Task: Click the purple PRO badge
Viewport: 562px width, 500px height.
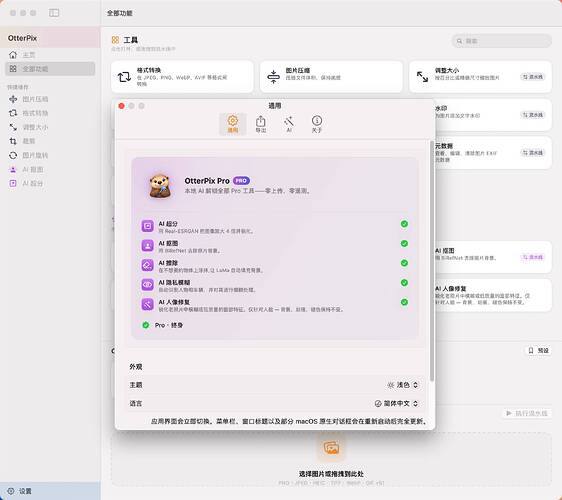Action: click(x=241, y=181)
